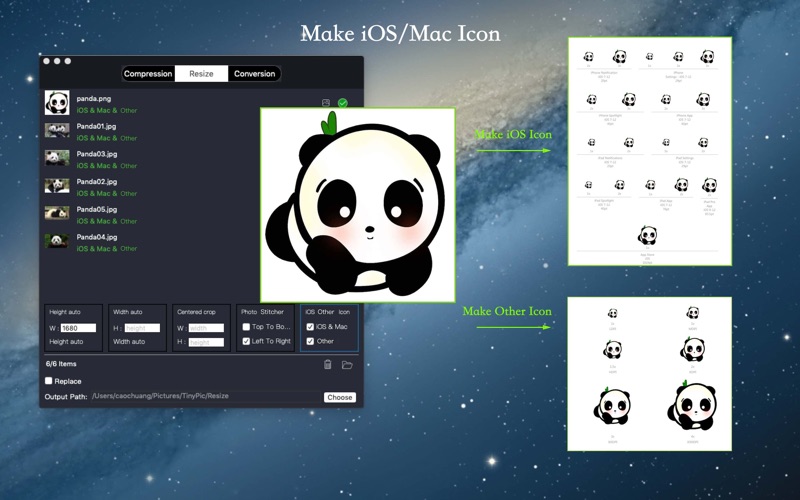This screenshot has width=800, height=500.
Task: Click the save icon beside panda.png
Action: pyautogui.click(x=326, y=103)
